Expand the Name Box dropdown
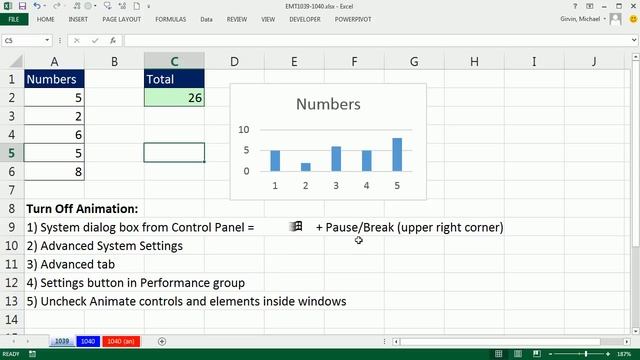640x360 pixels. pos(47,40)
